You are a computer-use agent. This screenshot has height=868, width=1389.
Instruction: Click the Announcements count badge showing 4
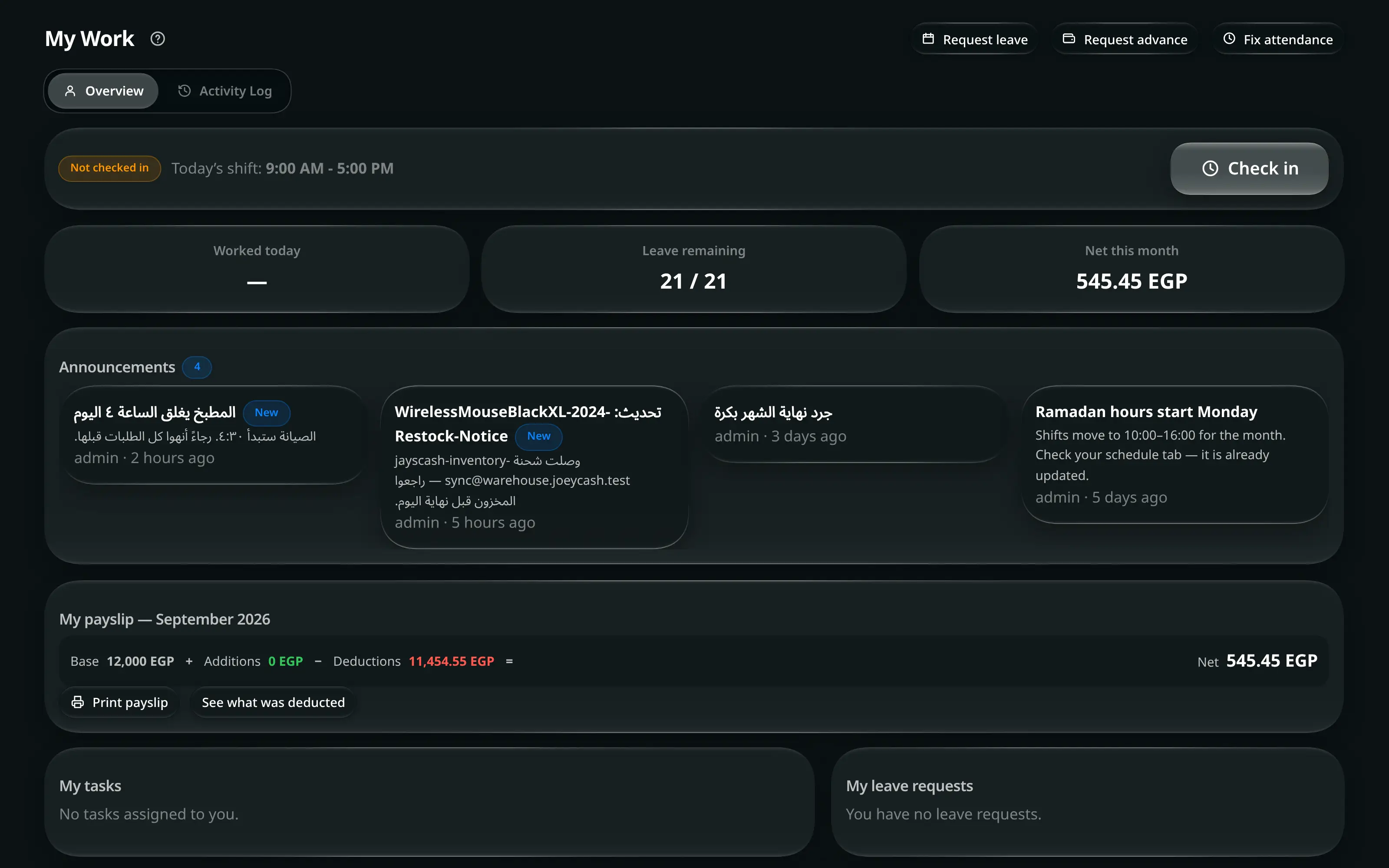[x=197, y=367]
